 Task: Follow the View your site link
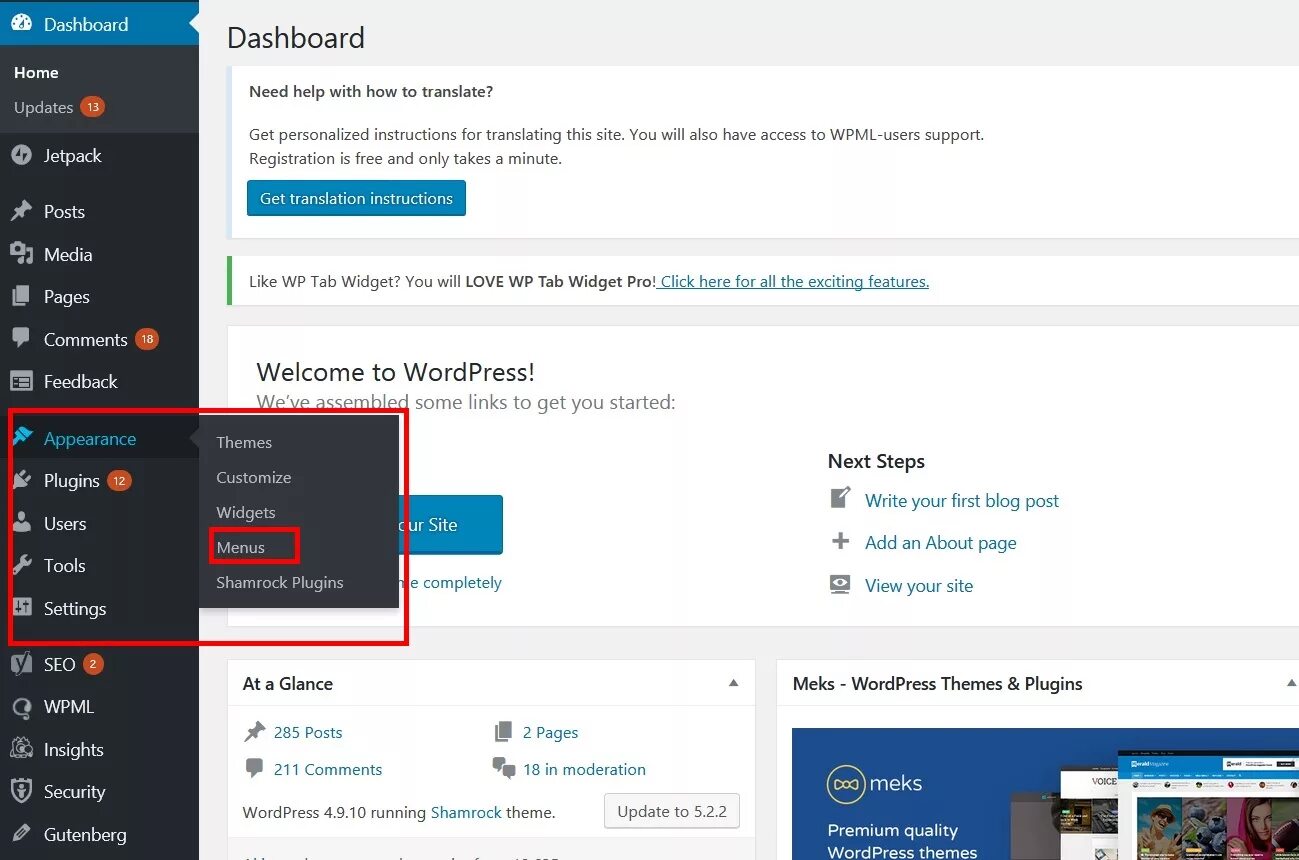[919, 585]
